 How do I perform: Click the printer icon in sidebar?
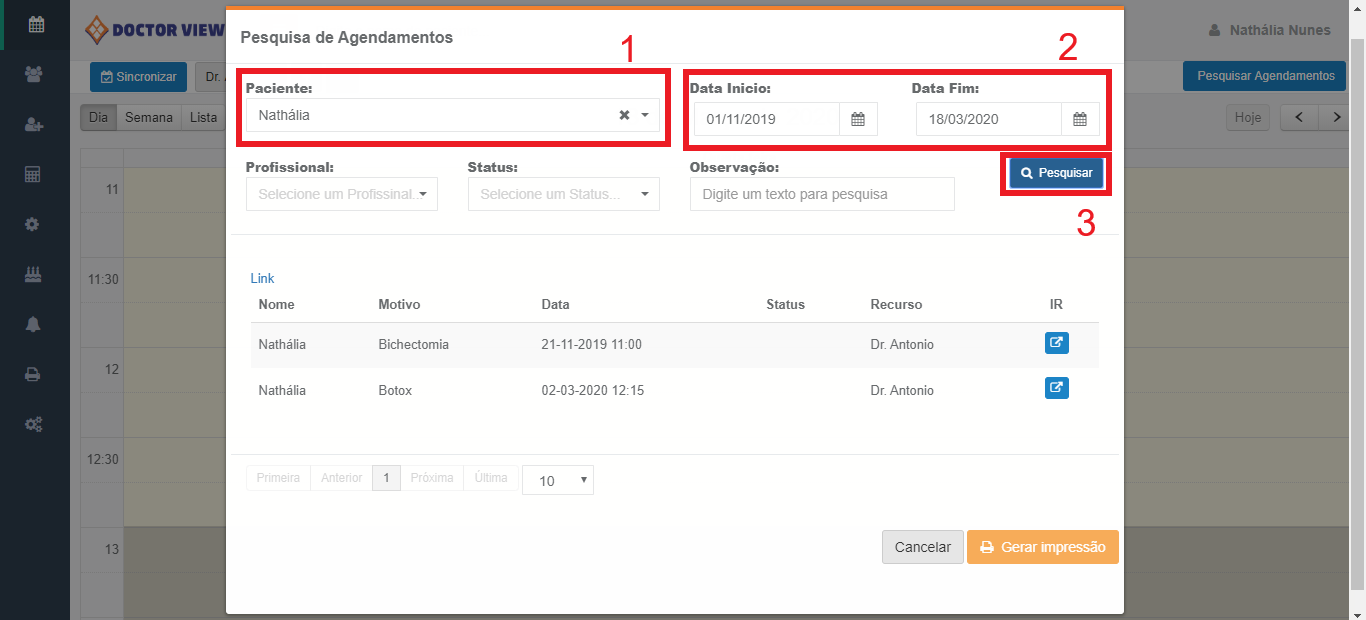(33, 374)
